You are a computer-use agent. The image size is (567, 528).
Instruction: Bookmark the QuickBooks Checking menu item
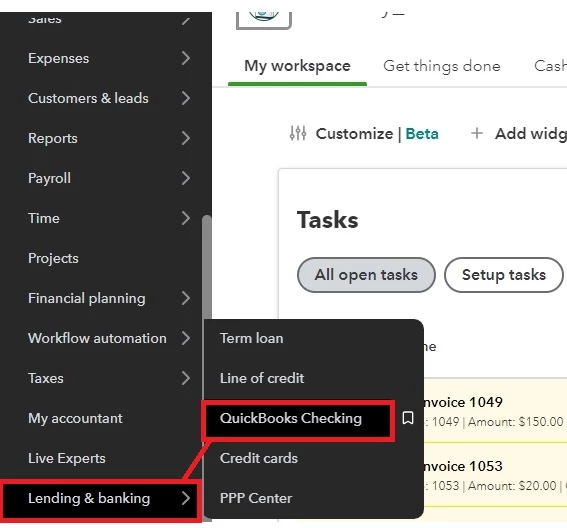coord(408,418)
